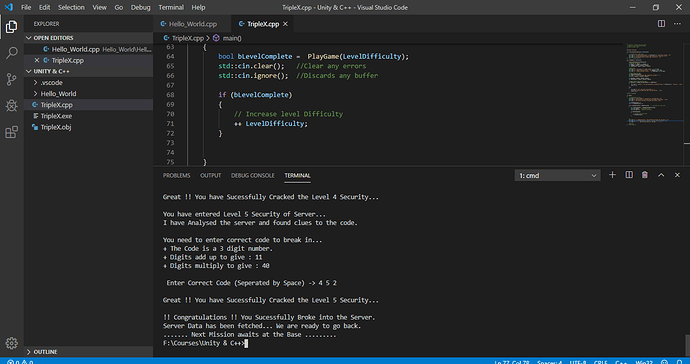The width and height of the screenshot is (690, 364).
Task: Open the Explorer view in activity bar
Action: (11, 27)
